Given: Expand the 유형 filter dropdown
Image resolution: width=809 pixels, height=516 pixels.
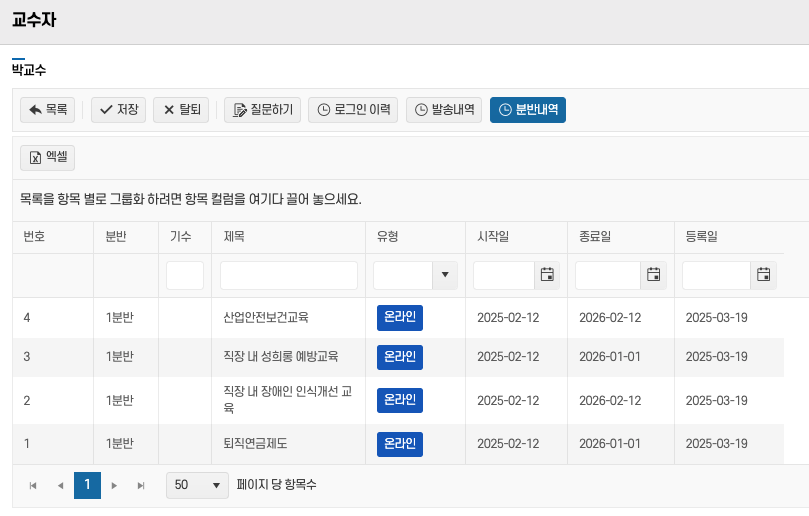Looking at the screenshot, I should pyautogui.click(x=444, y=275).
